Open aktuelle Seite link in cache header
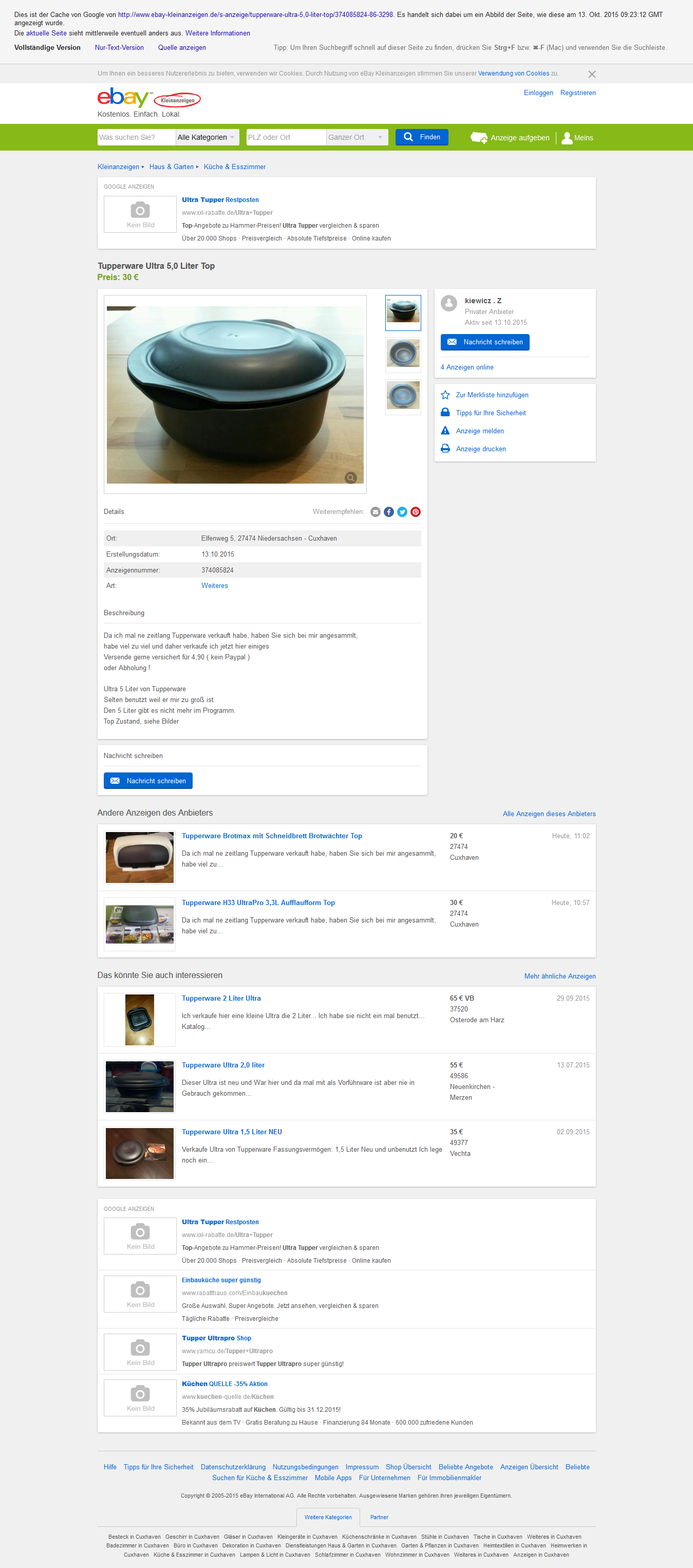The image size is (693, 1568). [46, 33]
